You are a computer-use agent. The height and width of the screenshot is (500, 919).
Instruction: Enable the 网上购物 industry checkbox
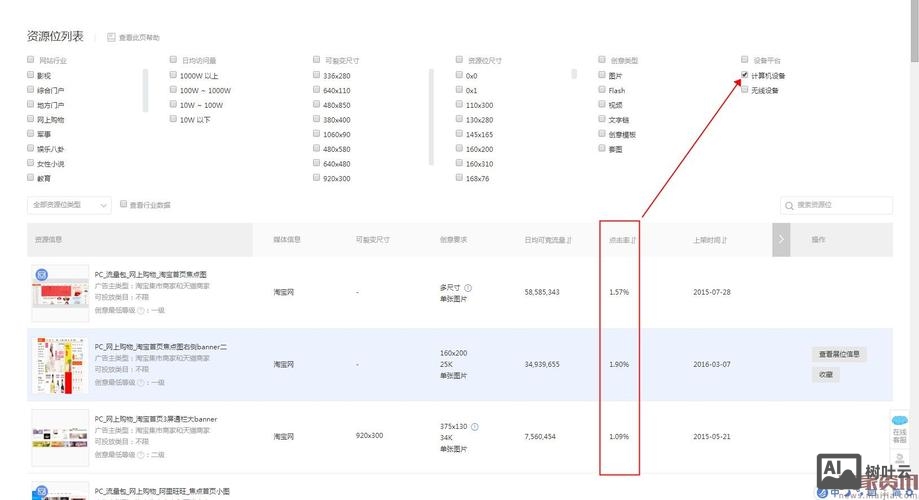(31, 119)
